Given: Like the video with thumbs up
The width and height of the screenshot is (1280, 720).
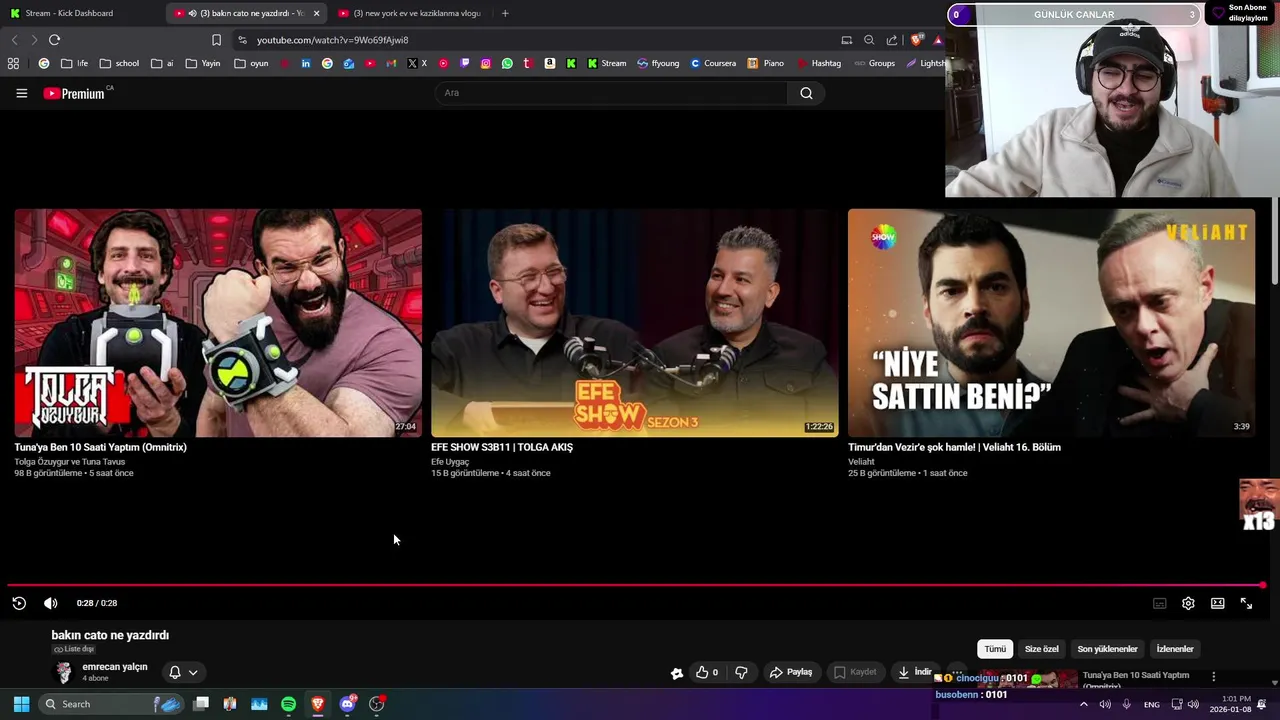Looking at the screenshot, I should coord(707,672).
